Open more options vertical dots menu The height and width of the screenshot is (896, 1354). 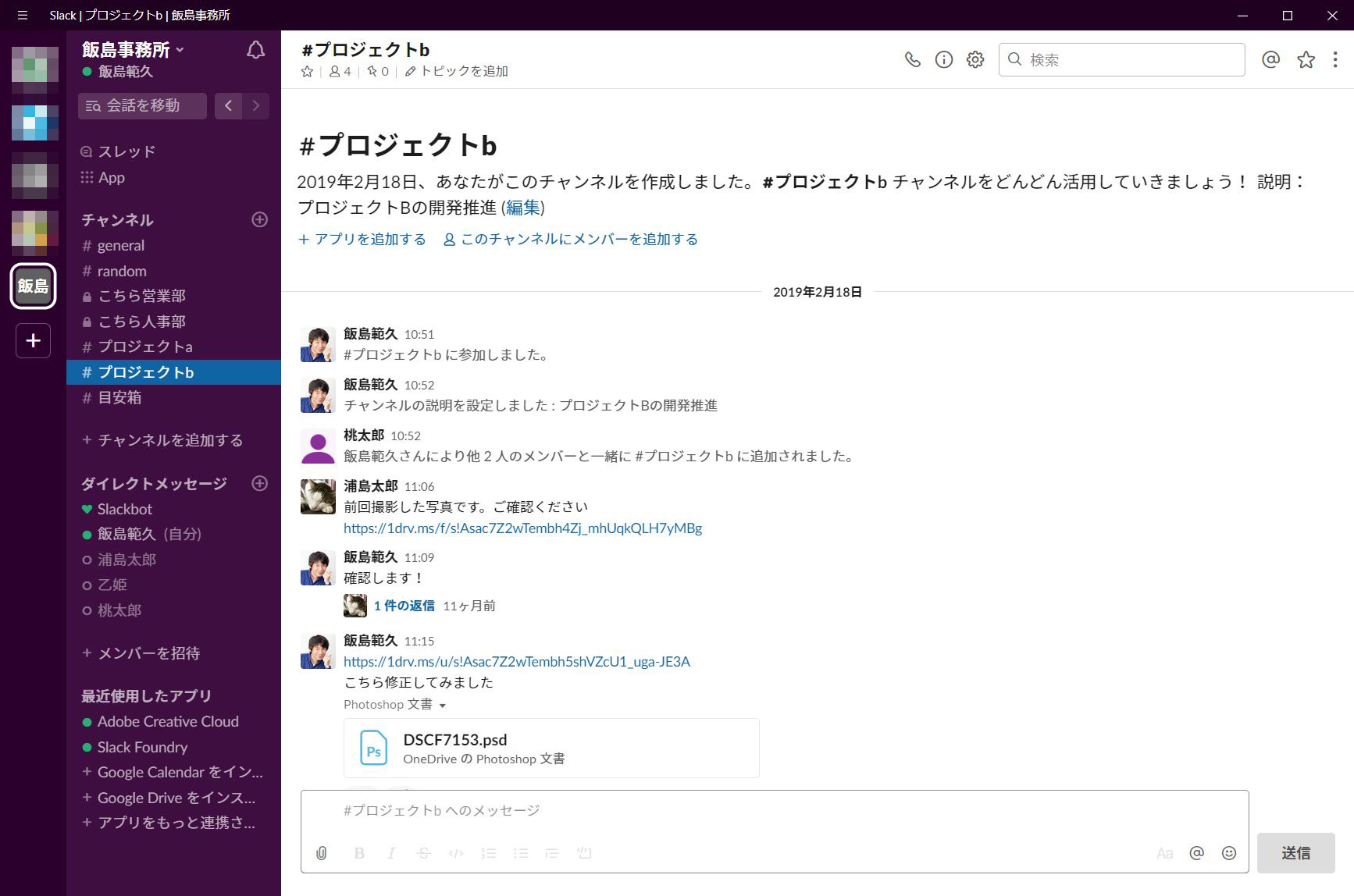coord(1335,59)
